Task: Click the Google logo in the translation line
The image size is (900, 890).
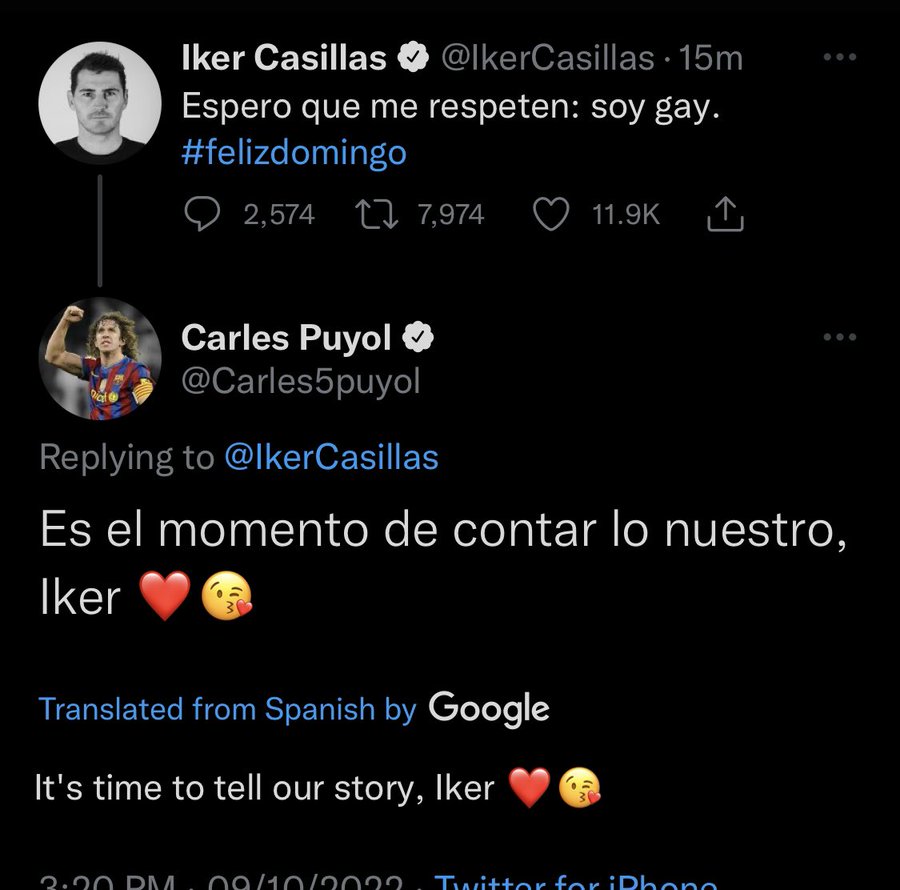Action: coord(489,708)
